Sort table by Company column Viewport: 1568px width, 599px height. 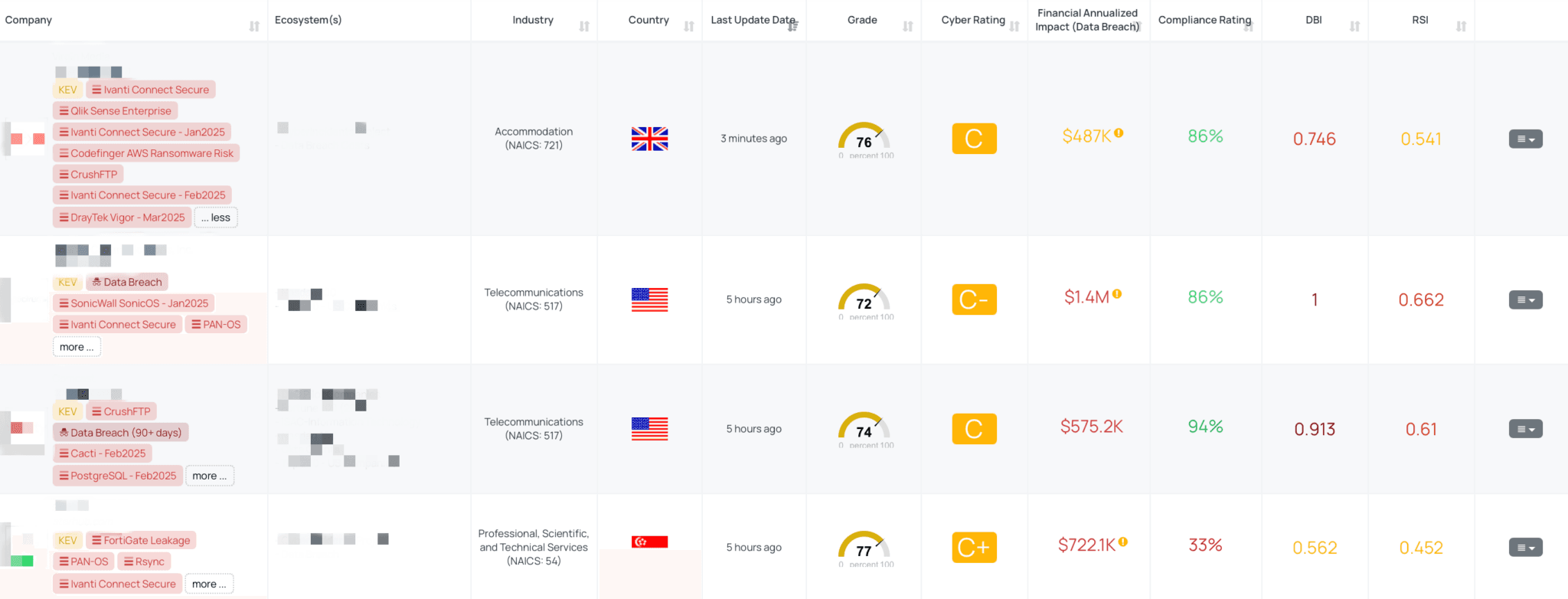pos(254,27)
